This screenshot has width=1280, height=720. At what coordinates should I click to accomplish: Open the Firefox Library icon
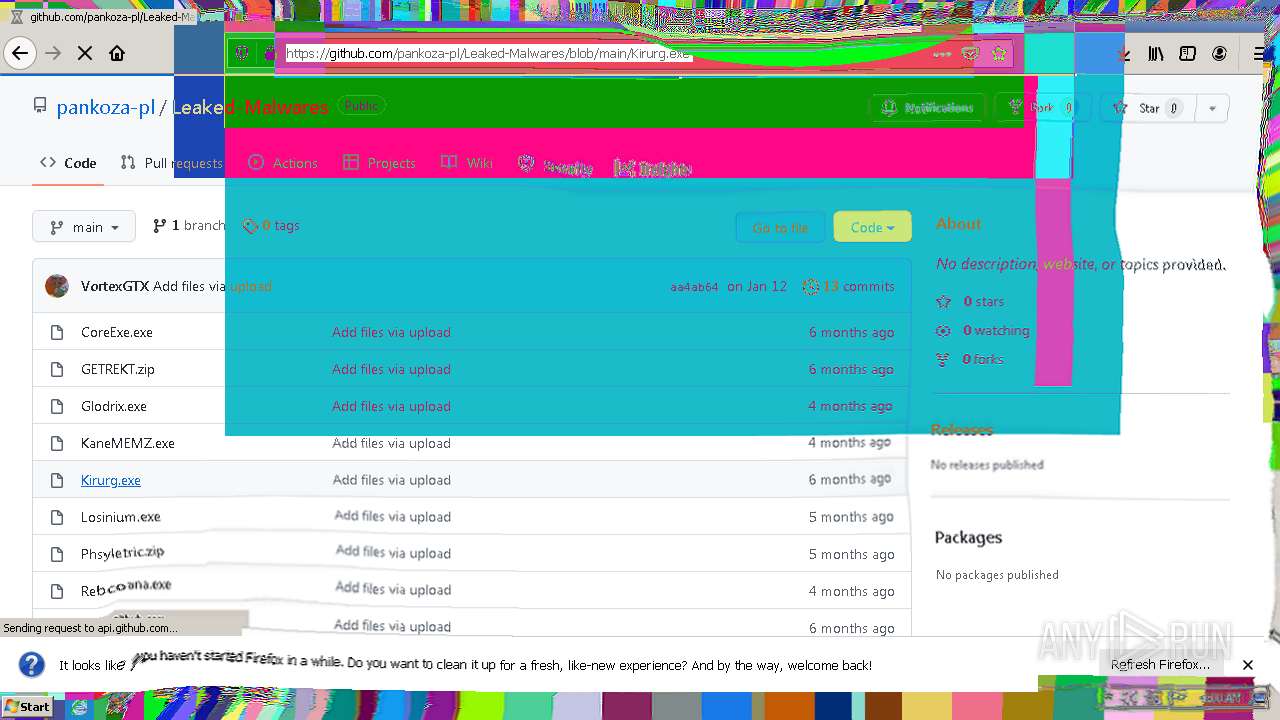(1156, 54)
